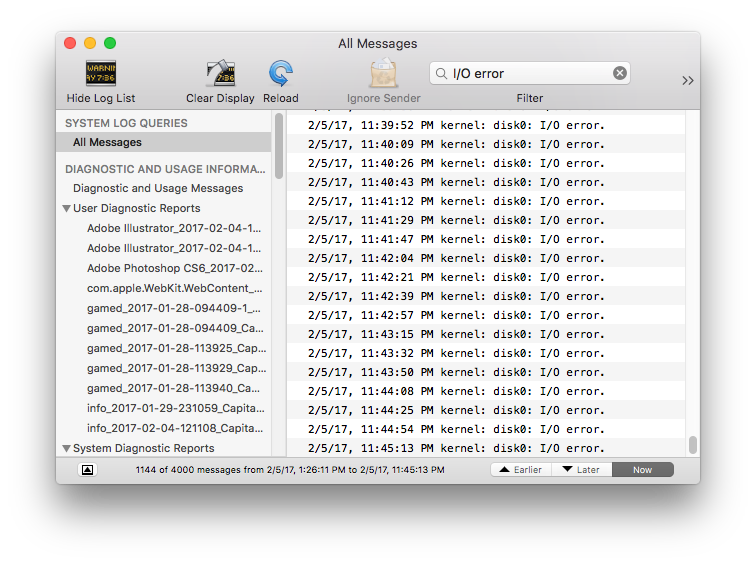This screenshot has width=756, height=564.
Task: Select the 11:43:32 PM log entry
Action: (x=486, y=353)
